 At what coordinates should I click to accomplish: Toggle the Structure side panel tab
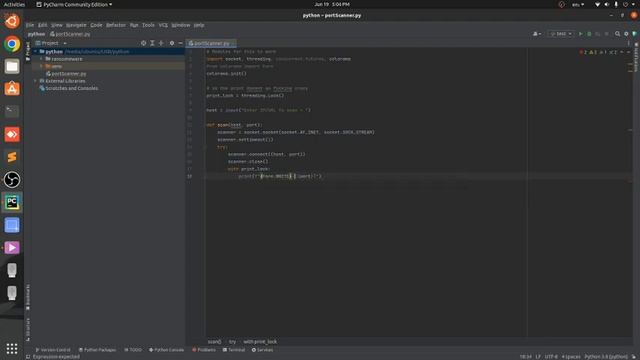(28, 329)
